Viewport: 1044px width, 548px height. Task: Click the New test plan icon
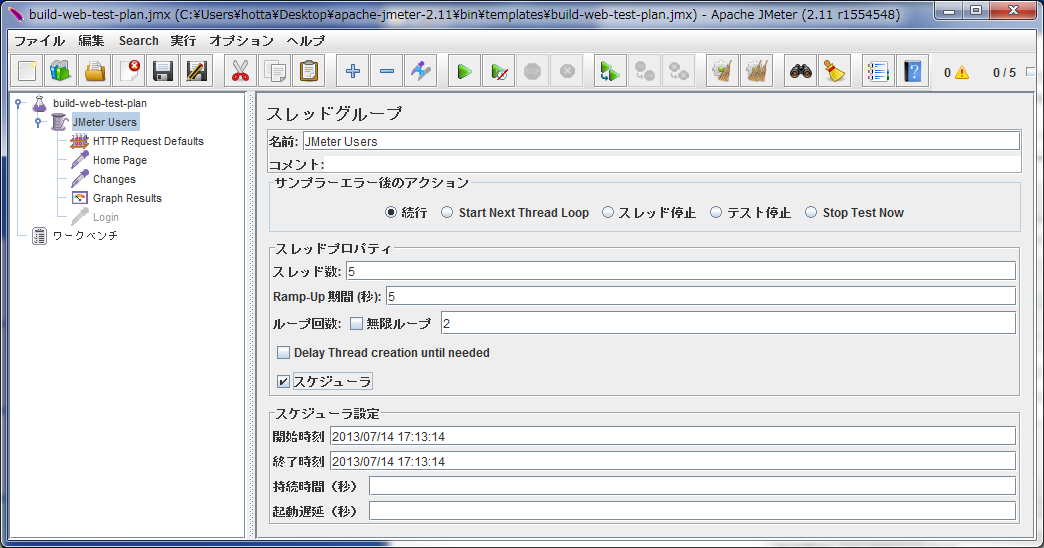pos(27,71)
